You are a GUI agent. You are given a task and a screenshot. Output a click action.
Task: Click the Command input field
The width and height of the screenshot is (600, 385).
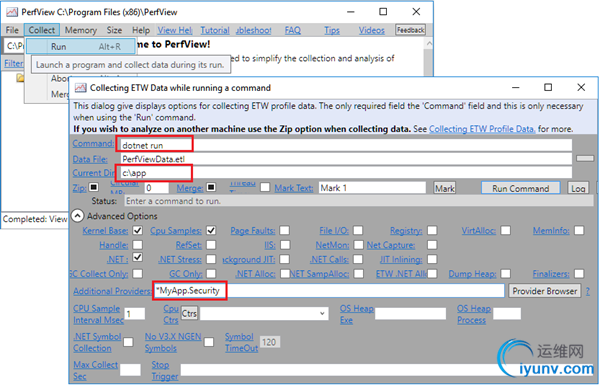(x=346, y=145)
